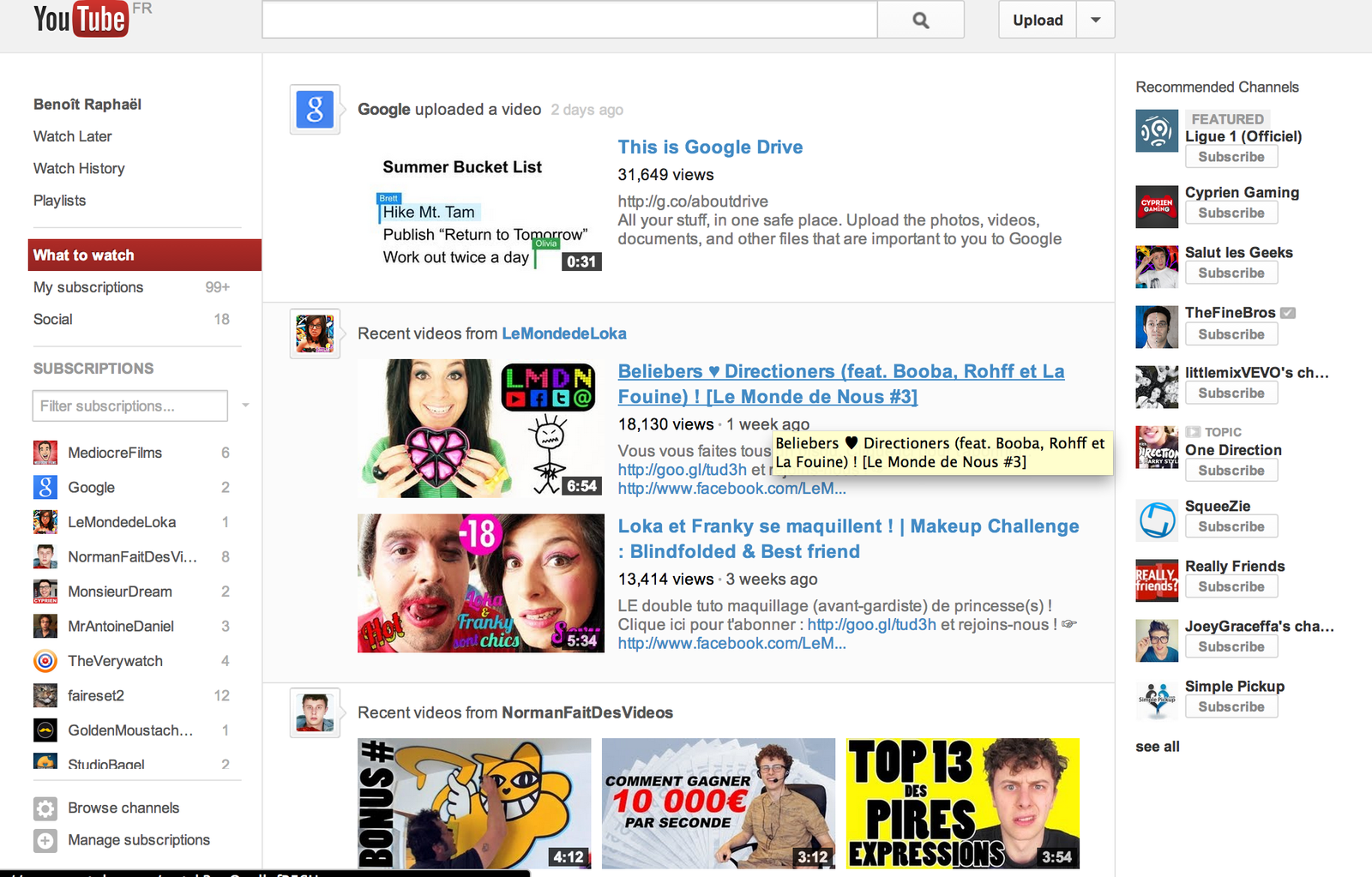Open SqueeZie channel icon
Screen dimensions: 1372x877
(x=1157, y=520)
